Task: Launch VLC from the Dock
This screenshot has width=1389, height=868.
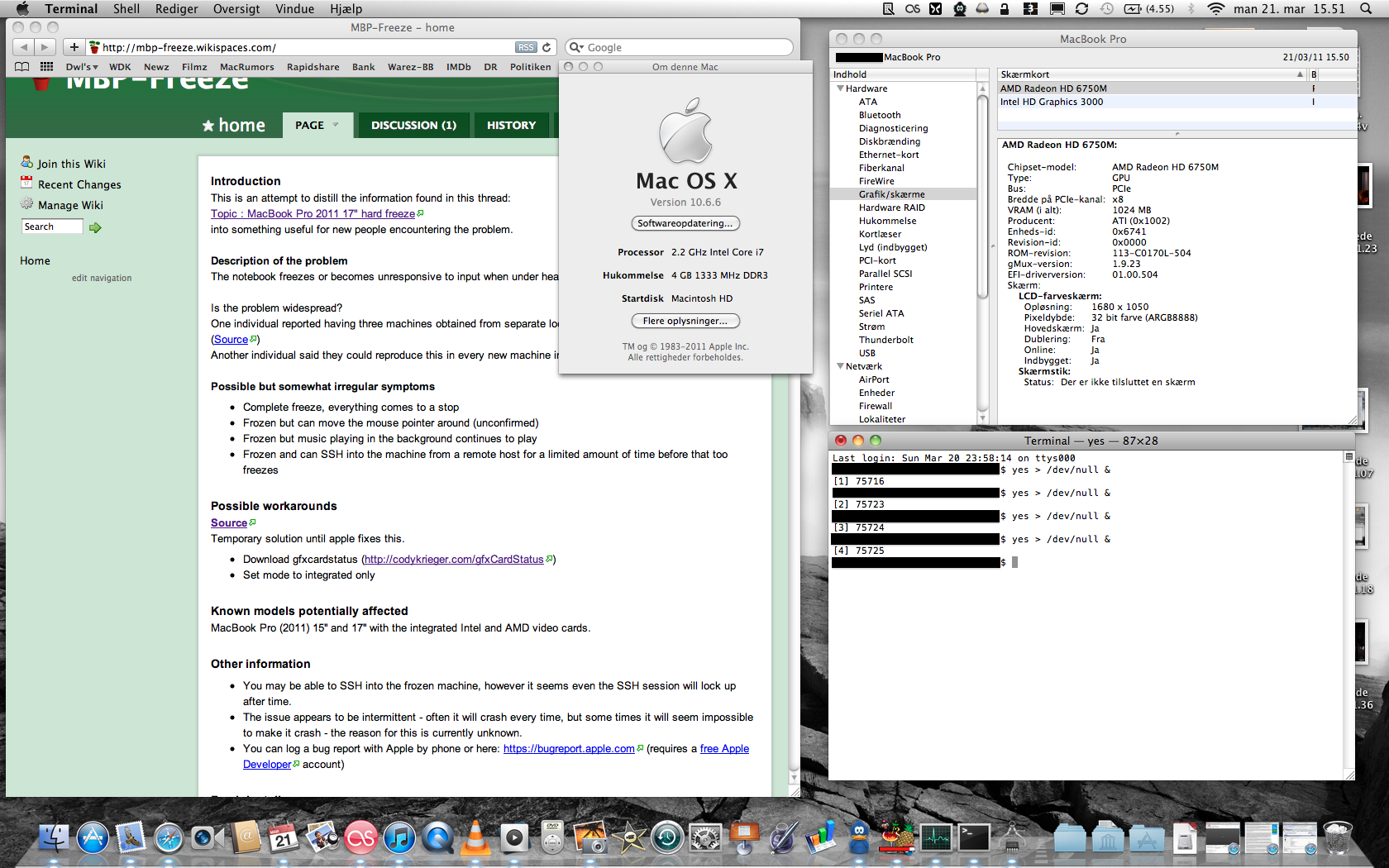Action: click(x=475, y=838)
